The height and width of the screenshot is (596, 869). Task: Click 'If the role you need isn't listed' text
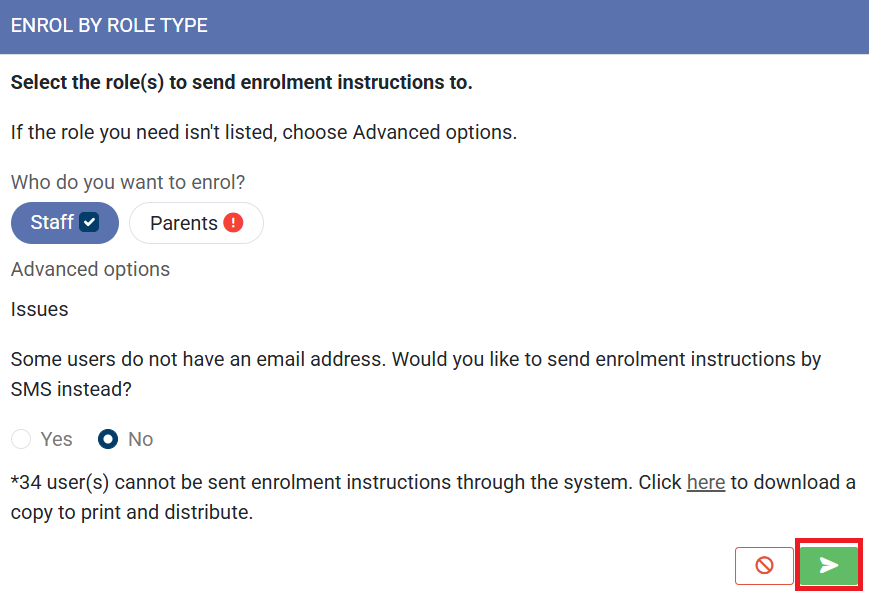263,132
